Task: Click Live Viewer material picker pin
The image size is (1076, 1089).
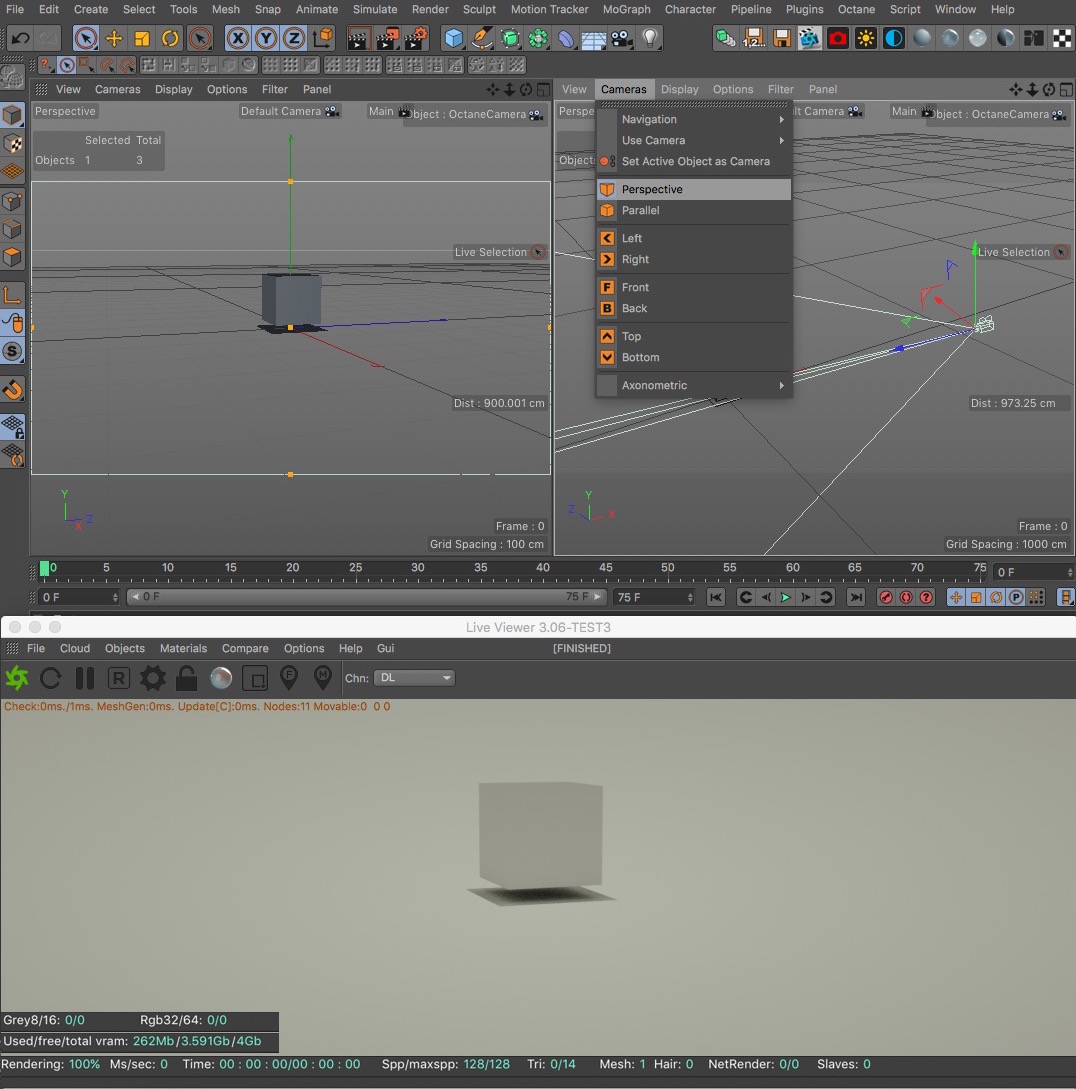Action: (x=322, y=678)
